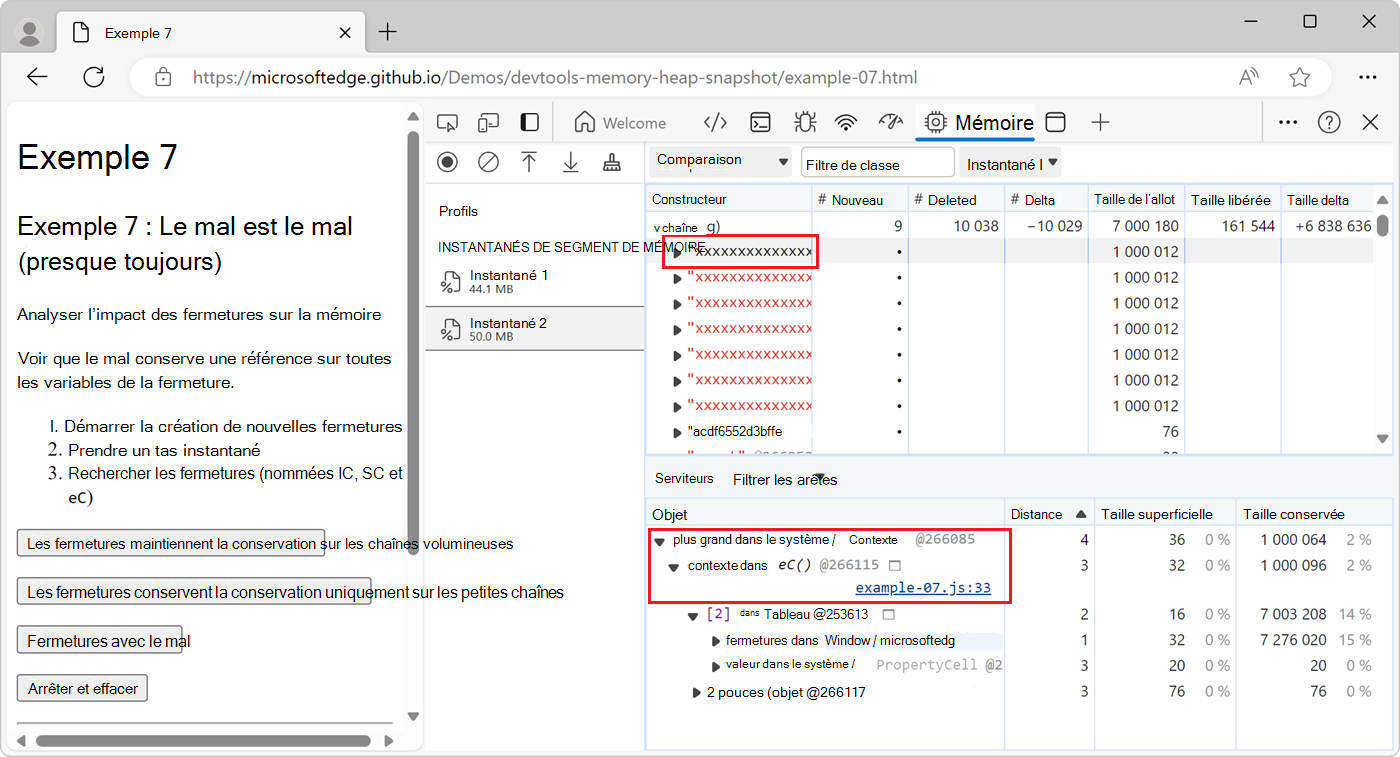Open the Elements tool icon
The width and height of the screenshot is (1400, 757).
click(715, 123)
